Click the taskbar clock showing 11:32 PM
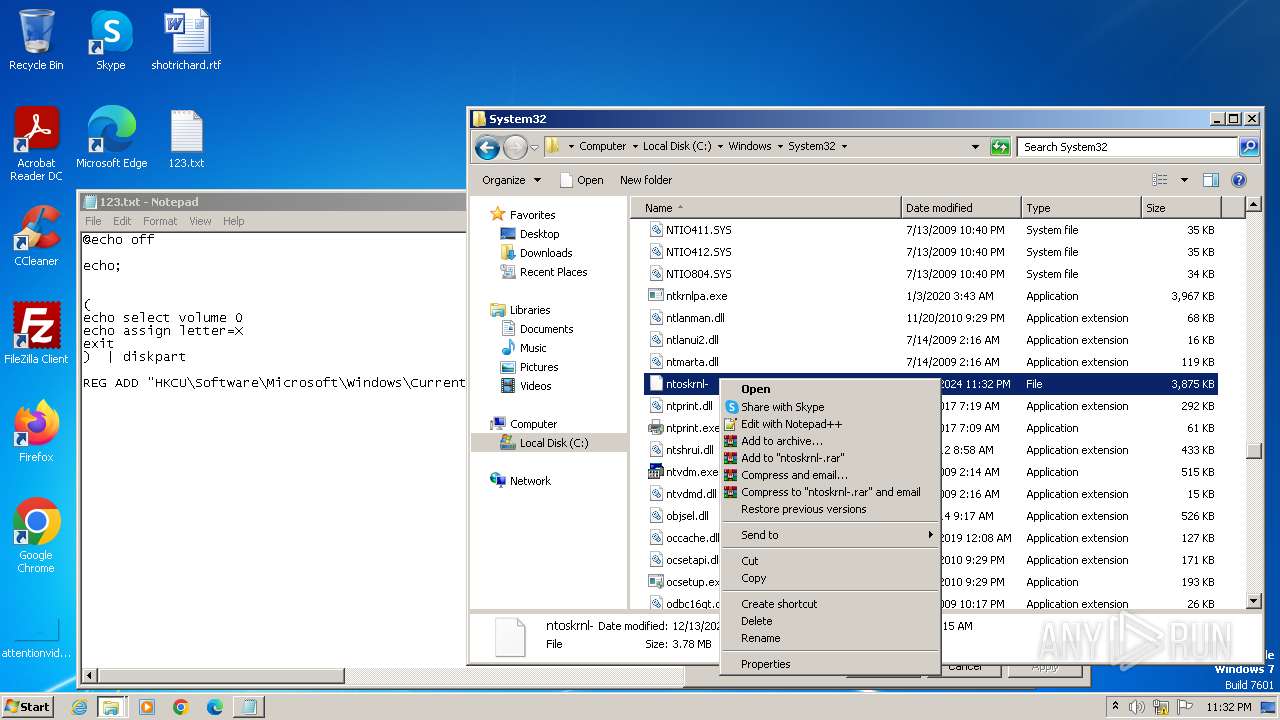The width and height of the screenshot is (1280, 720). pyautogui.click(x=1231, y=707)
